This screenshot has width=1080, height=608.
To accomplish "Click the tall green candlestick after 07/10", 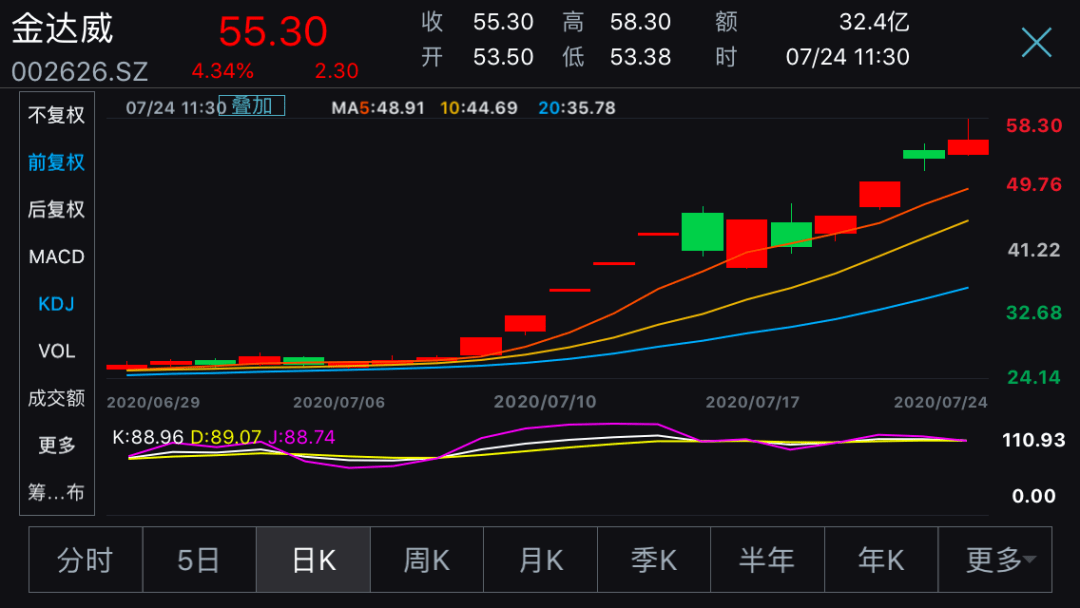I will 703,231.
